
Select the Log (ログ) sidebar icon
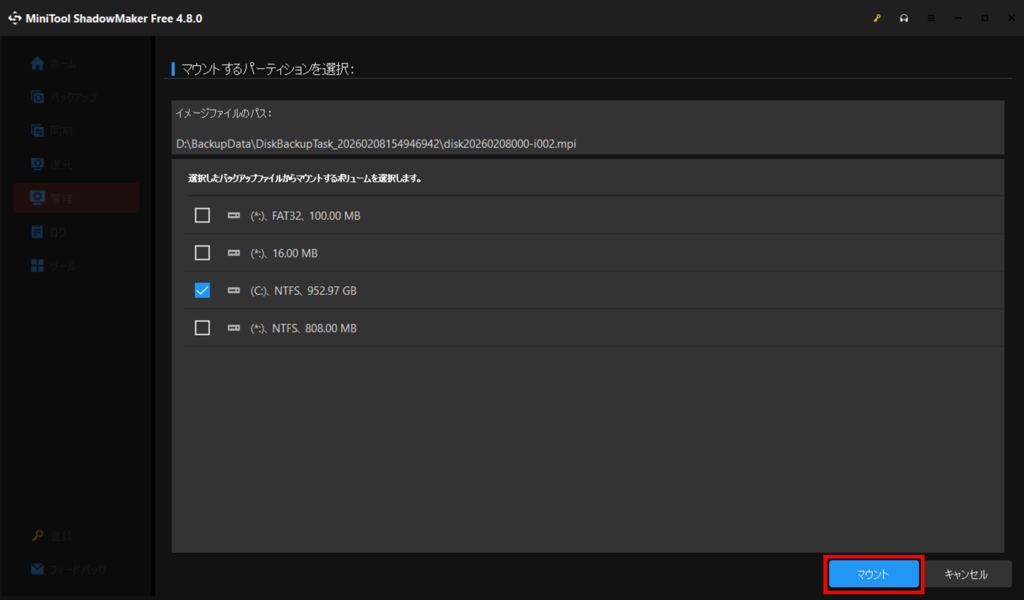pyautogui.click(x=38, y=232)
